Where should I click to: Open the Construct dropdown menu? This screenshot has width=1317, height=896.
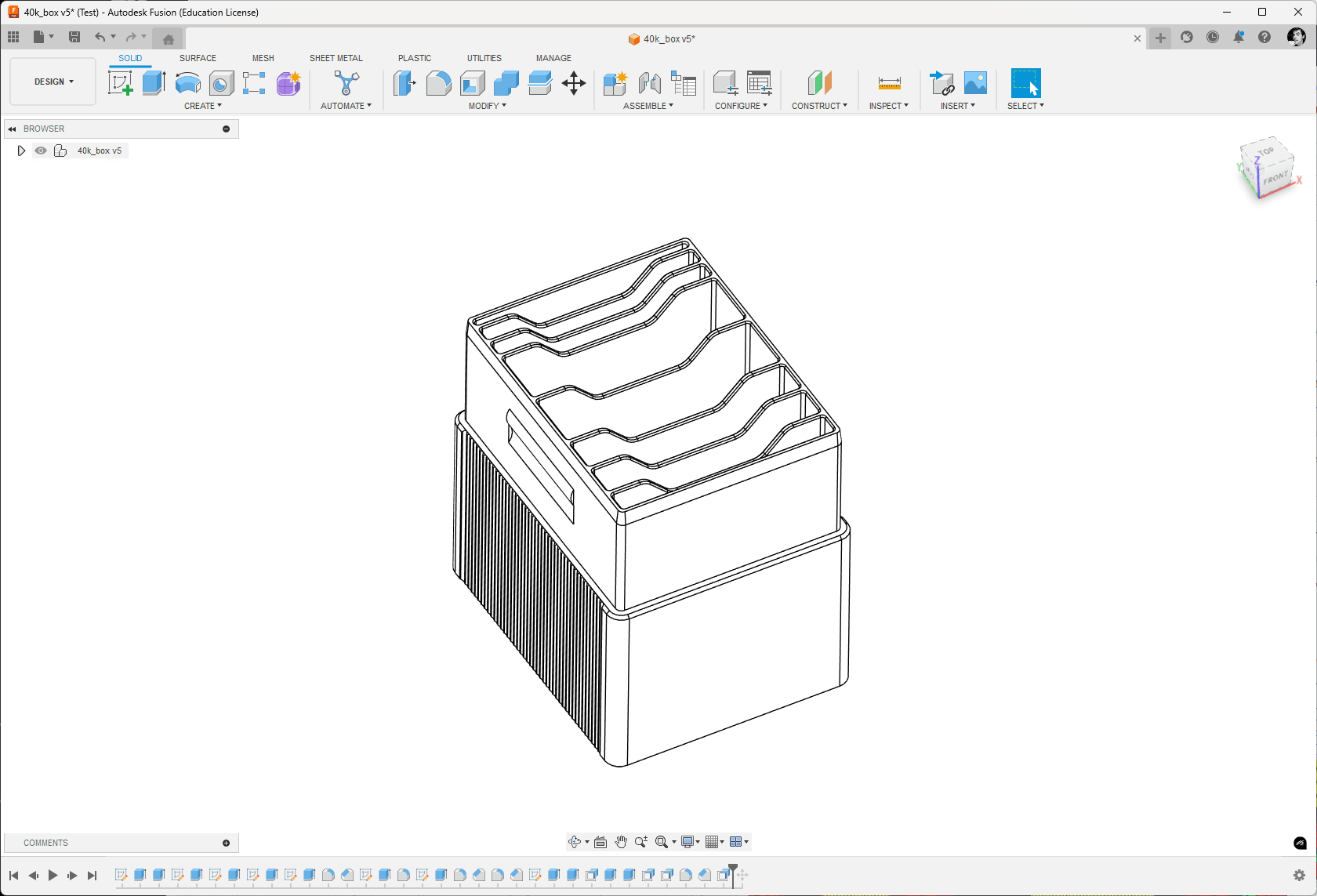click(819, 106)
